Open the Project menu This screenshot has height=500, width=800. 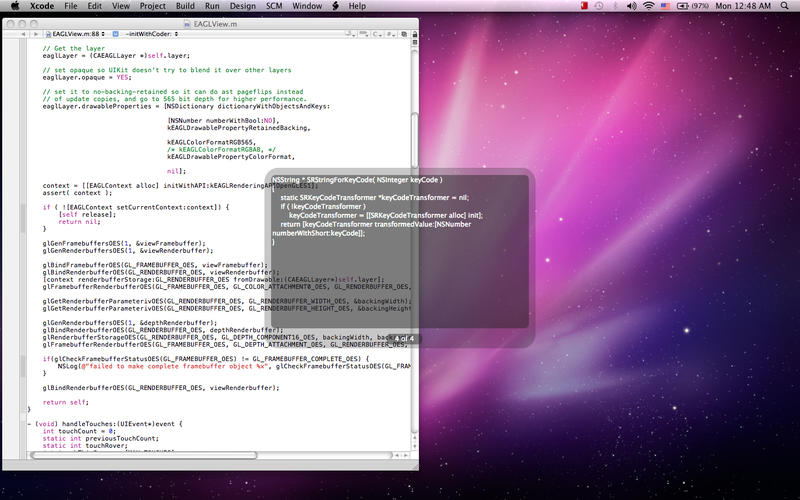[152, 6]
